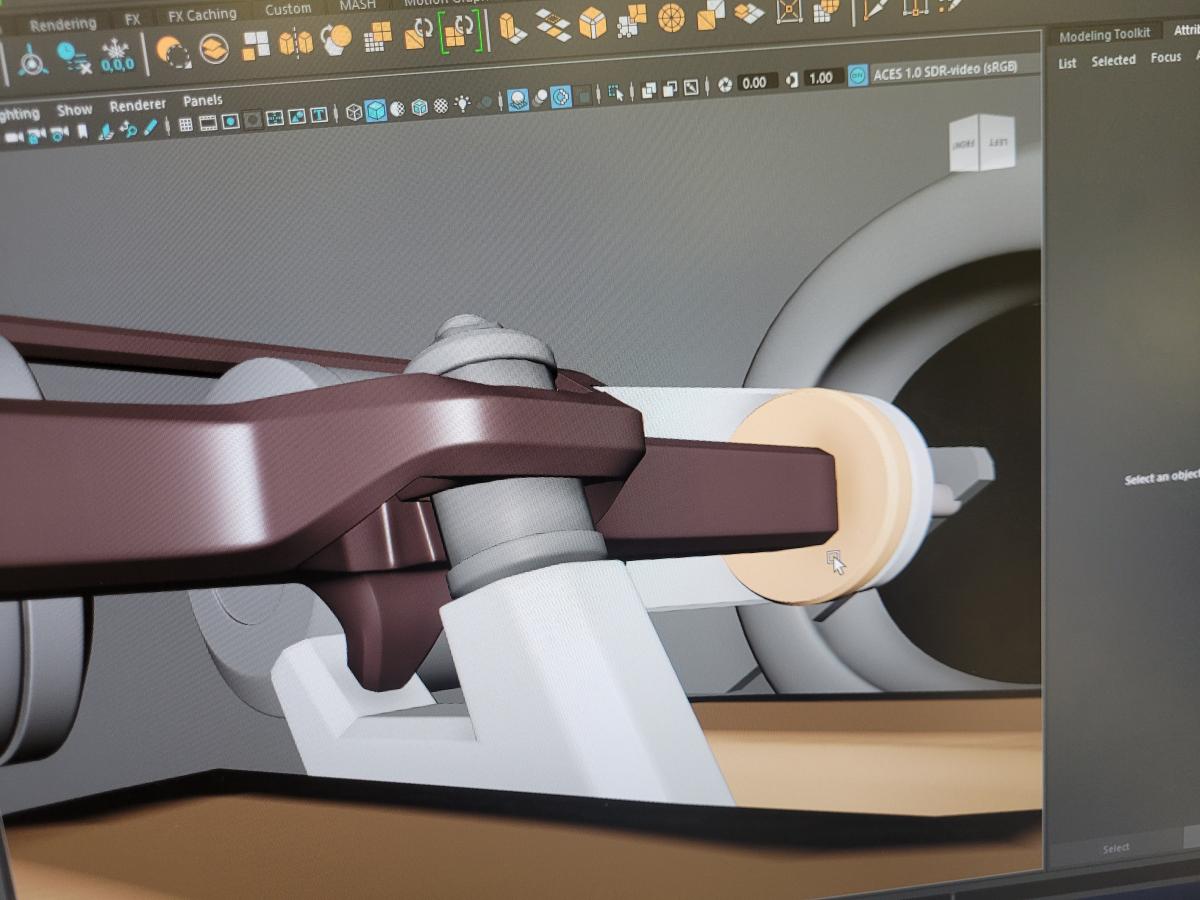Open the List menu in Attribute Editor
The image size is (1200, 900).
pyautogui.click(x=1067, y=63)
